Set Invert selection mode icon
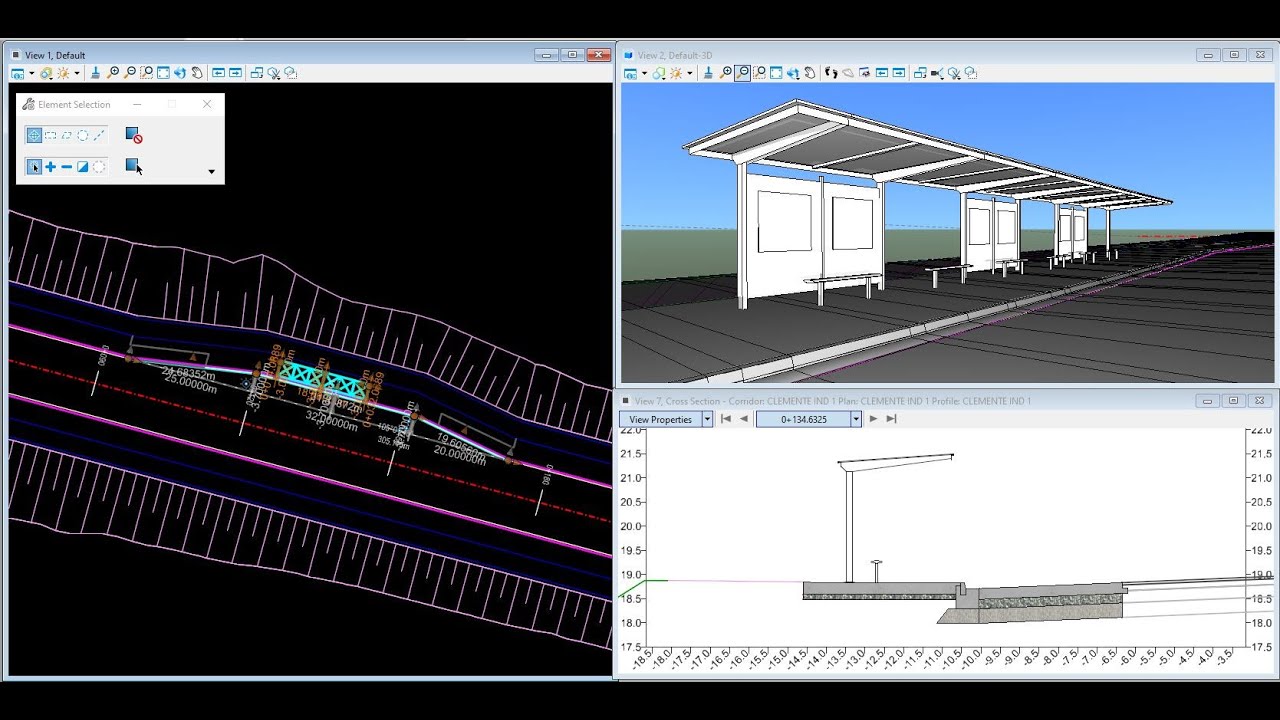This screenshot has width=1280, height=720. coord(83,167)
